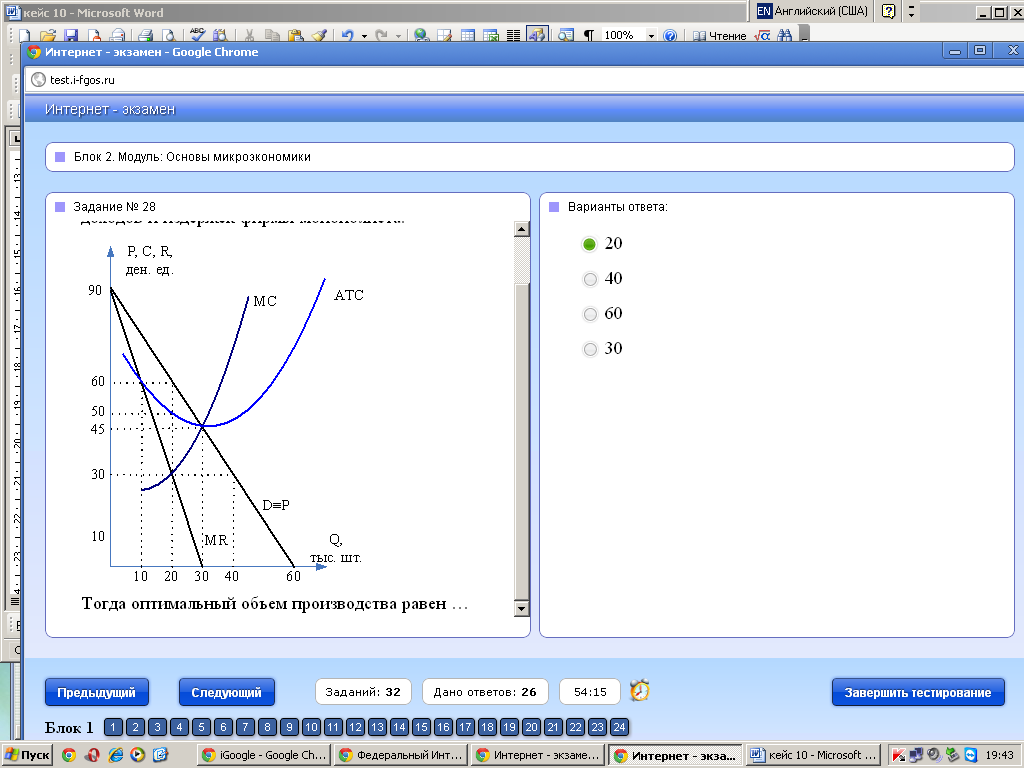Click the Чтение reading mode button

pos(718,36)
